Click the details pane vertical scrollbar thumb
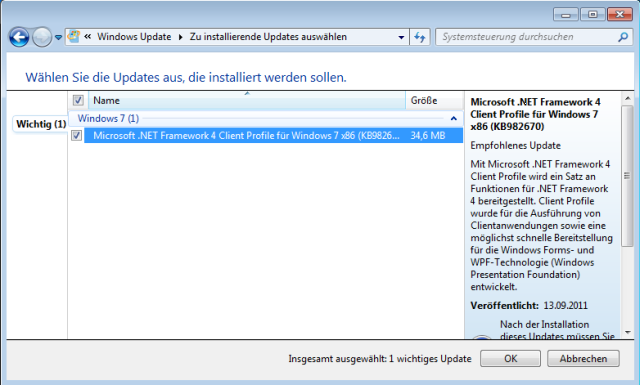 pyautogui.click(x=627, y=176)
